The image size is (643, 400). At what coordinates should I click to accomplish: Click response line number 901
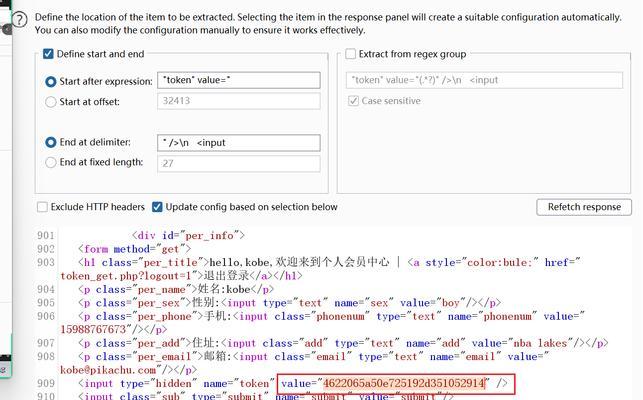[46, 235]
